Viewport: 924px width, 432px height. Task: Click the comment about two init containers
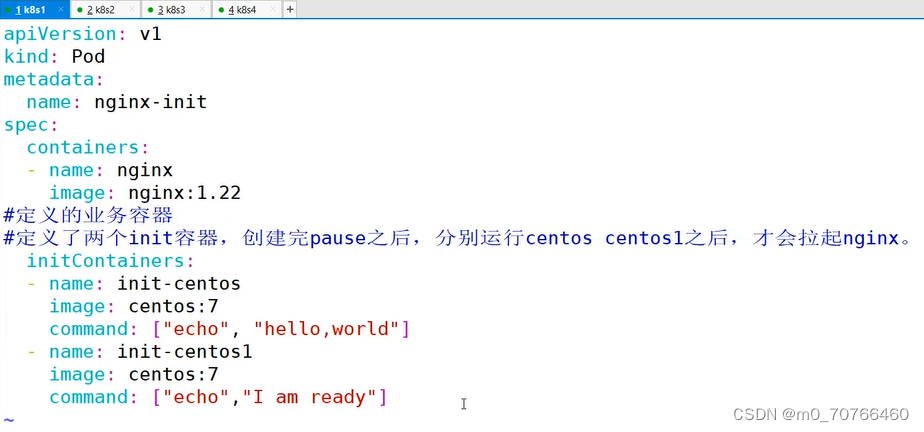click(457, 238)
